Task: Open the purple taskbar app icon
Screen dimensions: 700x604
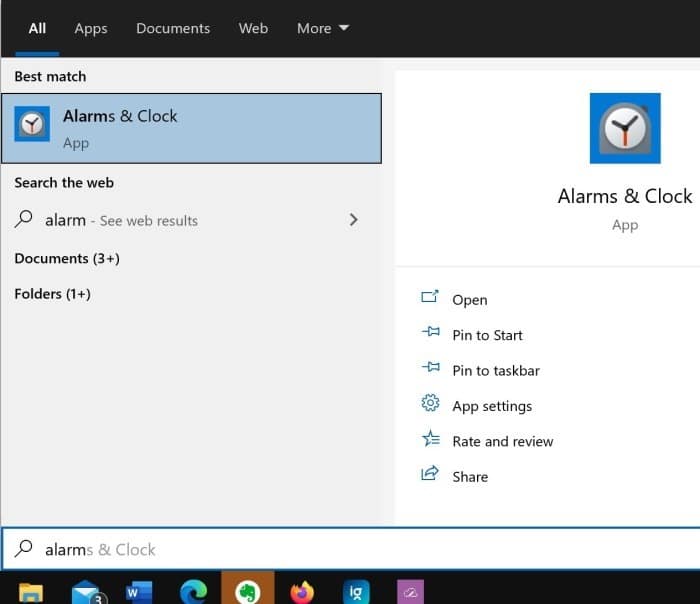Action: [x=410, y=592]
